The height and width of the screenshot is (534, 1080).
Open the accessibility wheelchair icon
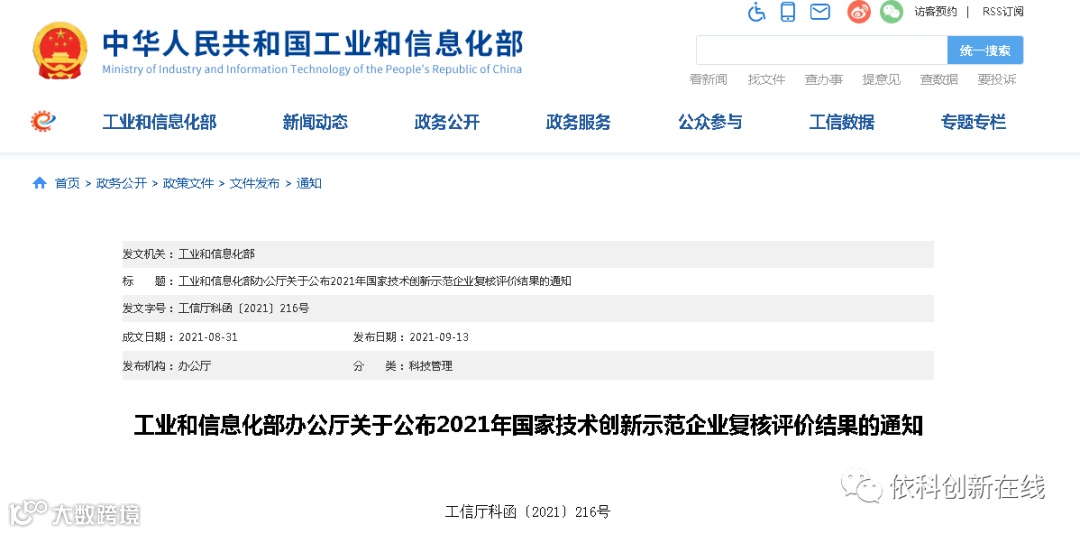(x=757, y=12)
